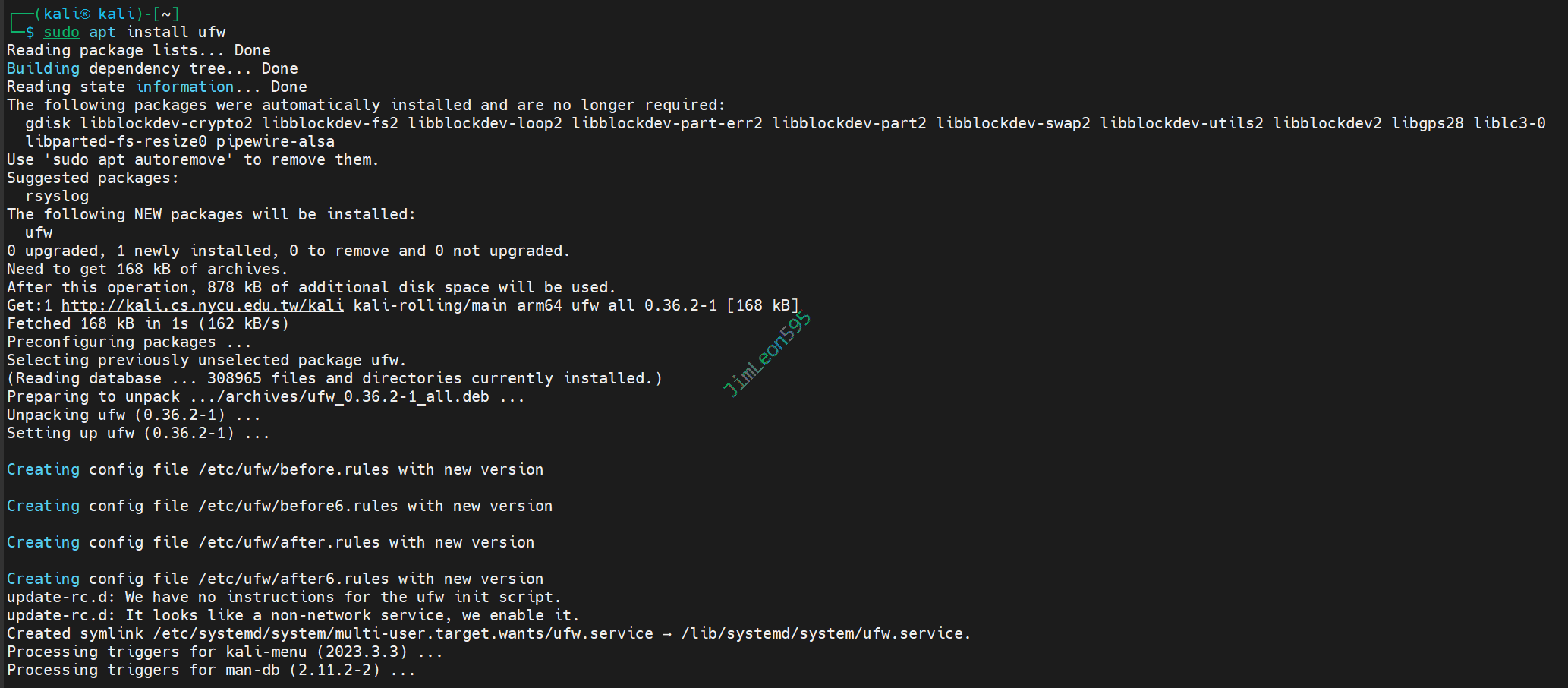Click the cyan Building word

[x=43, y=68]
